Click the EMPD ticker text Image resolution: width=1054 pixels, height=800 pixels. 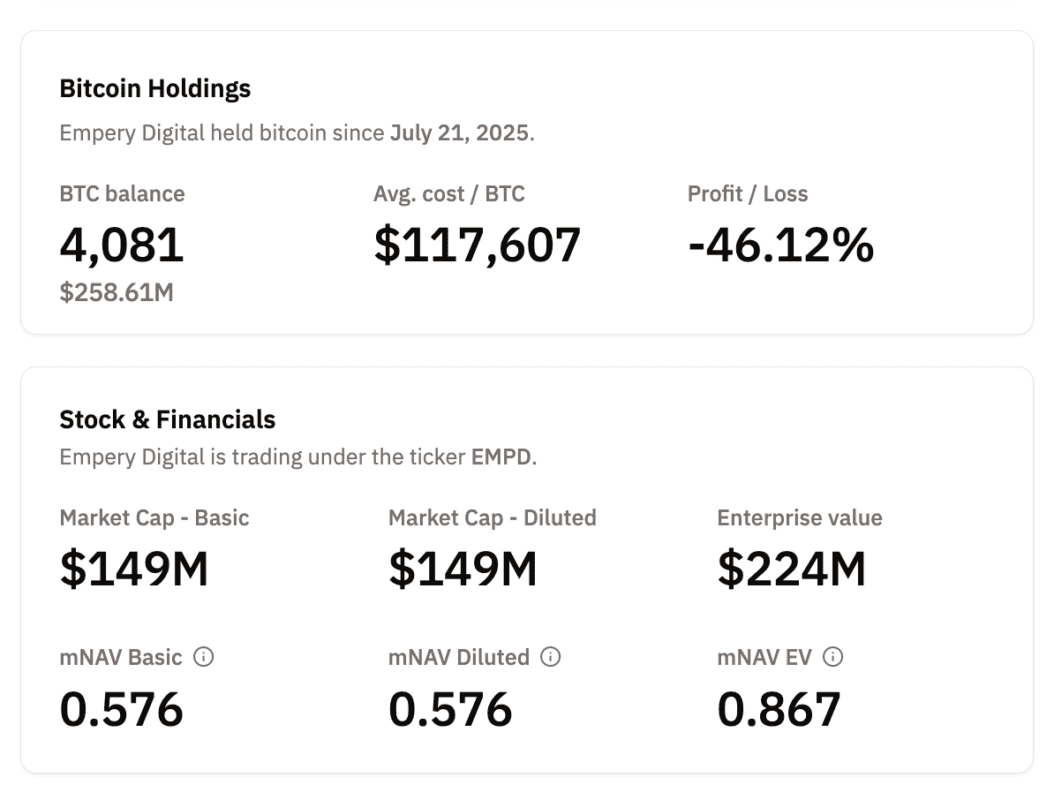[x=503, y=457]
